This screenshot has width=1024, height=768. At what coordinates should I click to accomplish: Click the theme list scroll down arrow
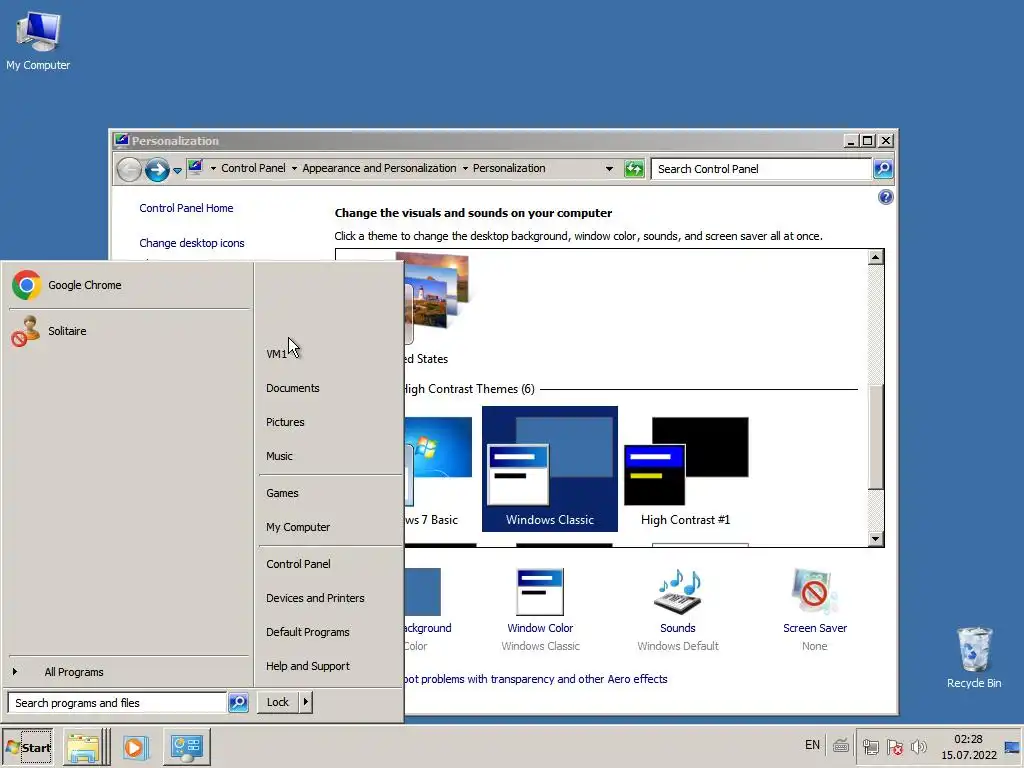click(876, 539)
